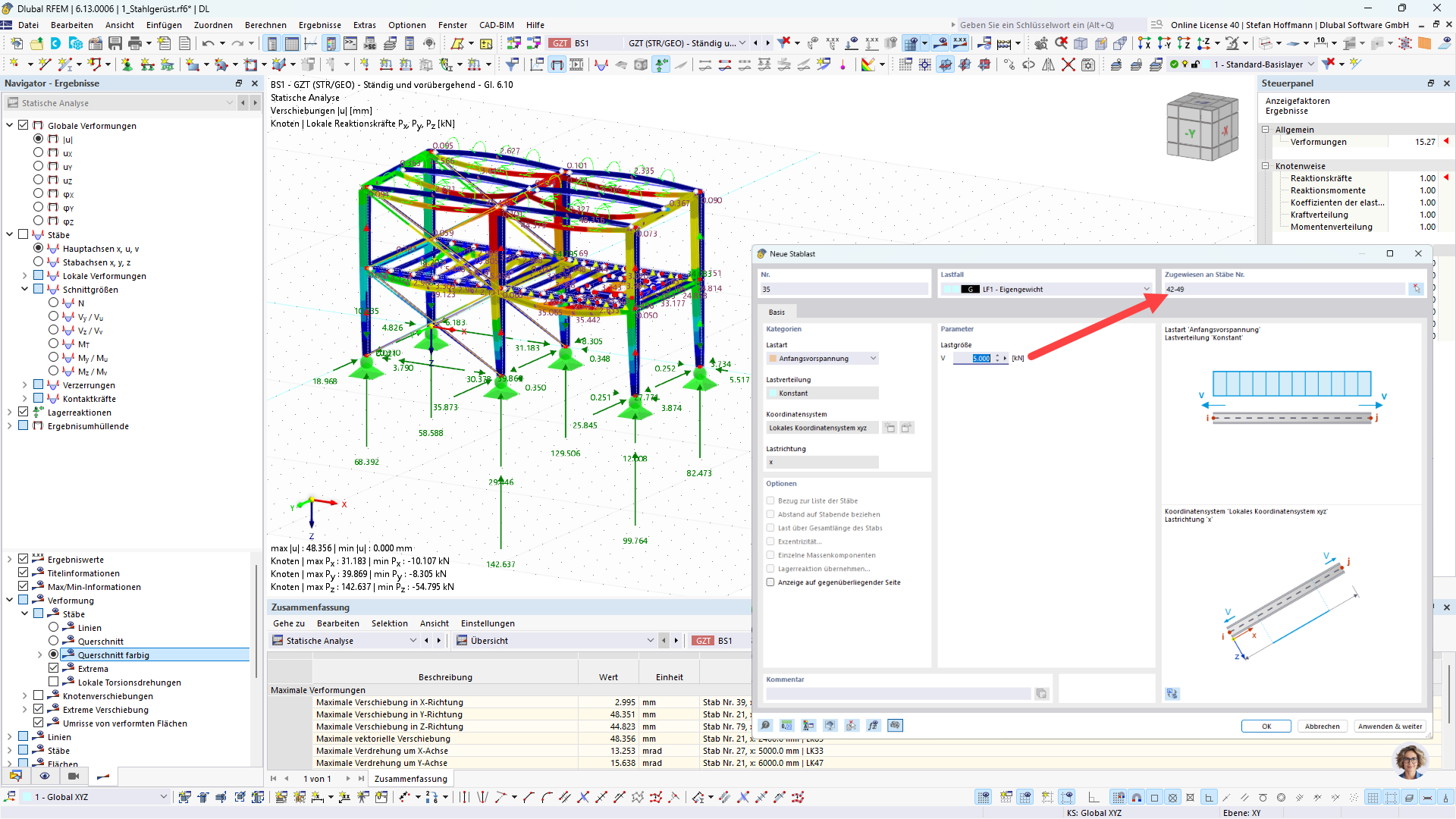1456x819 pixels.
Task: Click the Save file toolbar icon
Action: click(x=115, y=43)
